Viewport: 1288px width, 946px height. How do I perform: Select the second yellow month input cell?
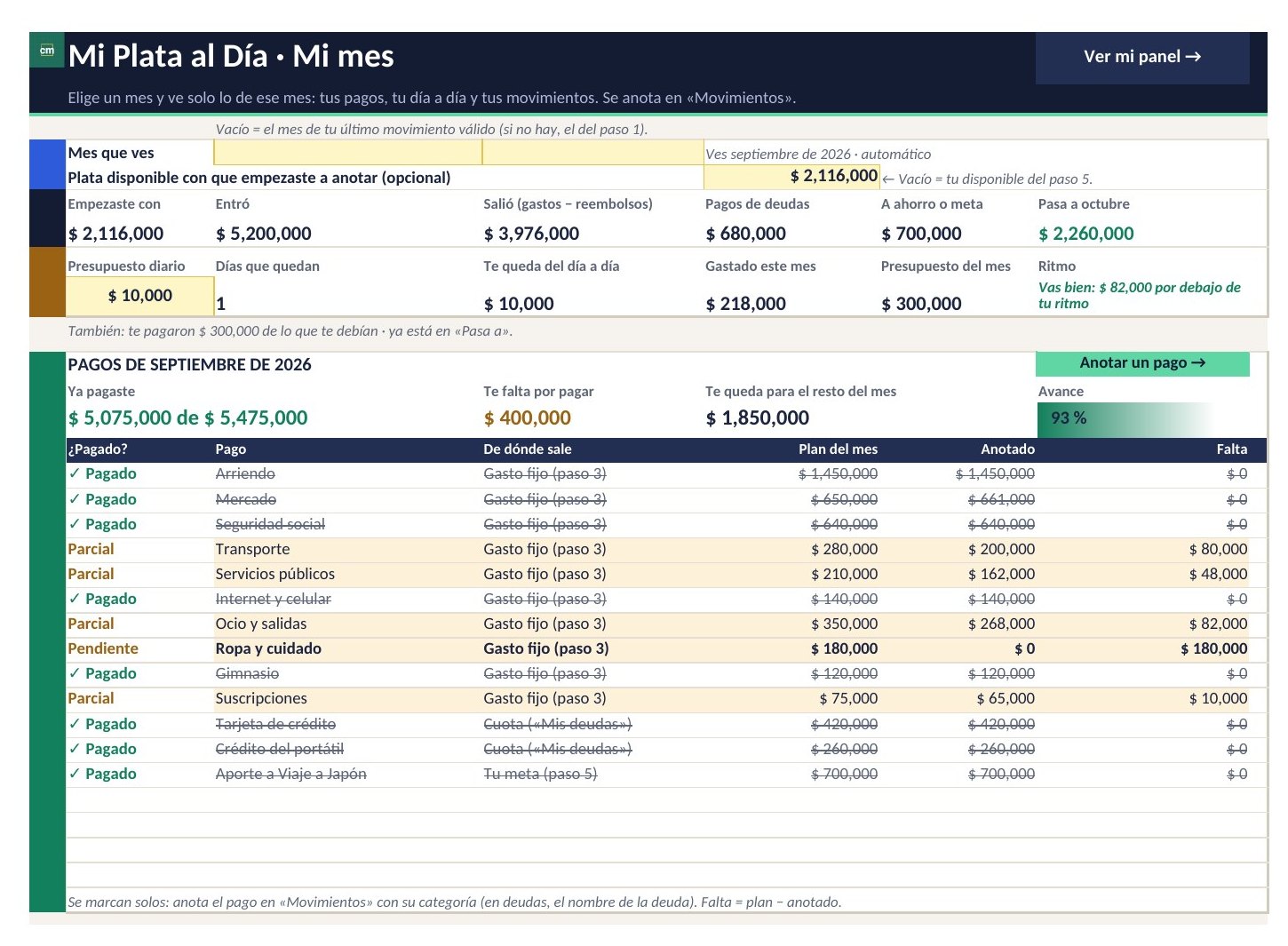click(592, 153)
